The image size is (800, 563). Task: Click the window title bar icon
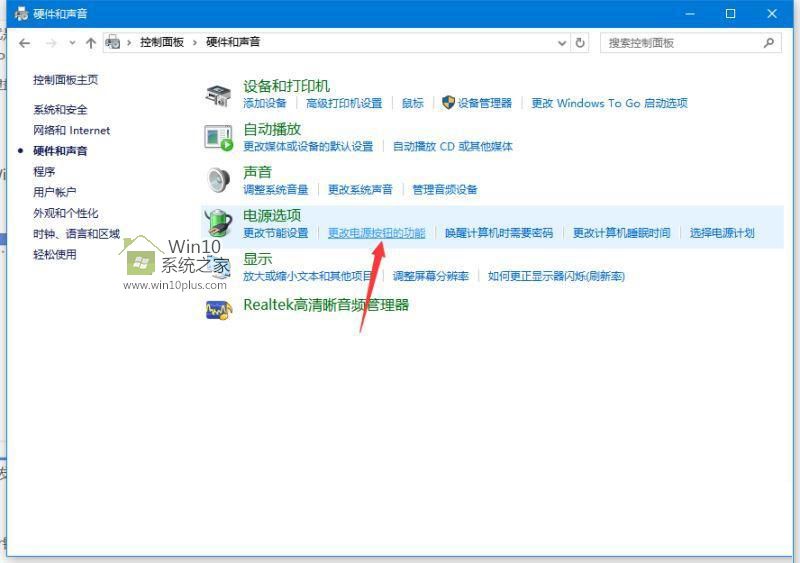point(21,13)
